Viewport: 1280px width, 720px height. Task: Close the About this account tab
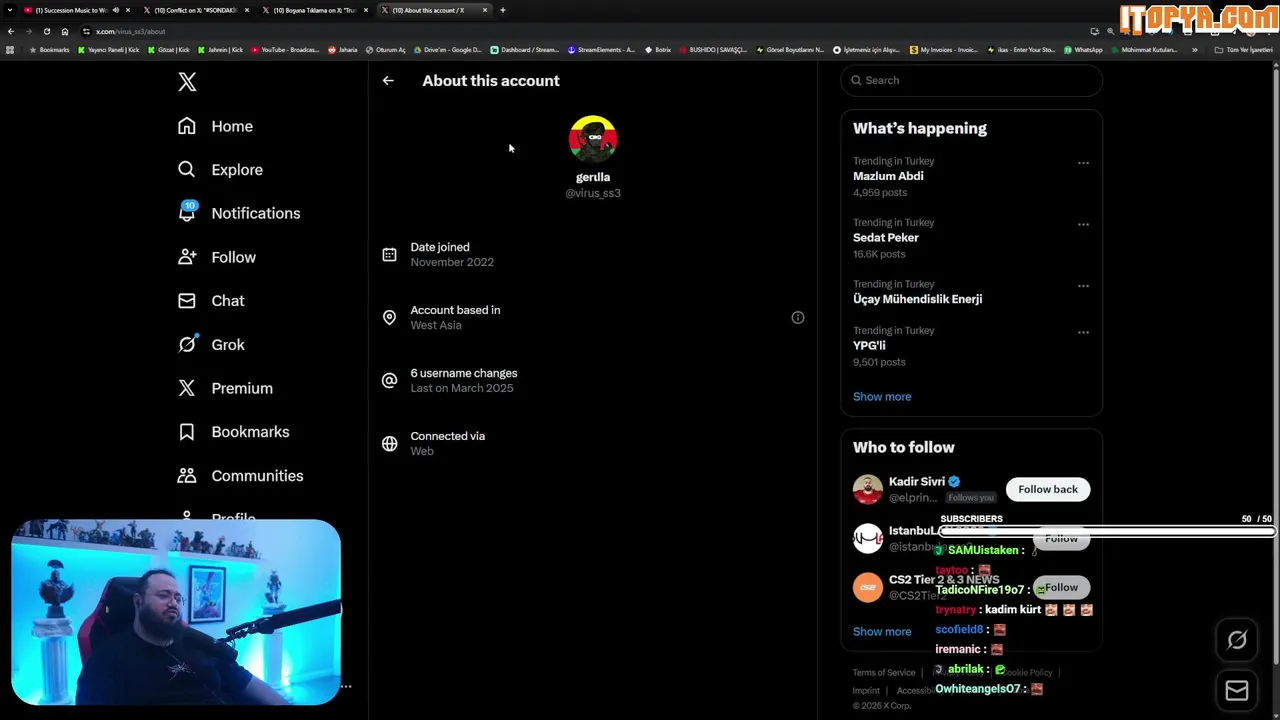485,10
